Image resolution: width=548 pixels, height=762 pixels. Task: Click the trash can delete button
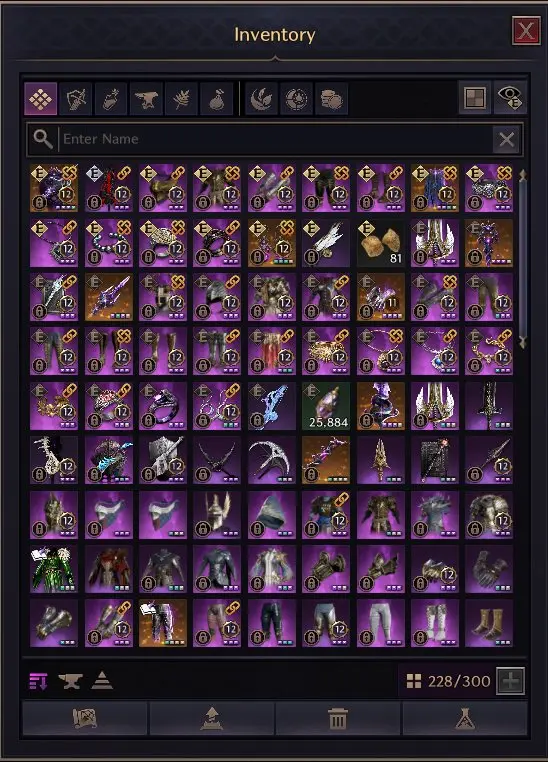pos(338,719)
